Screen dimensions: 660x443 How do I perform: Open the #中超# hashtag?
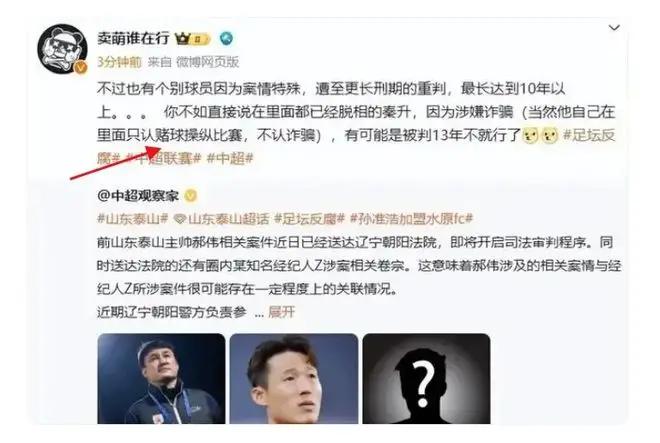[x=230, y=158]
